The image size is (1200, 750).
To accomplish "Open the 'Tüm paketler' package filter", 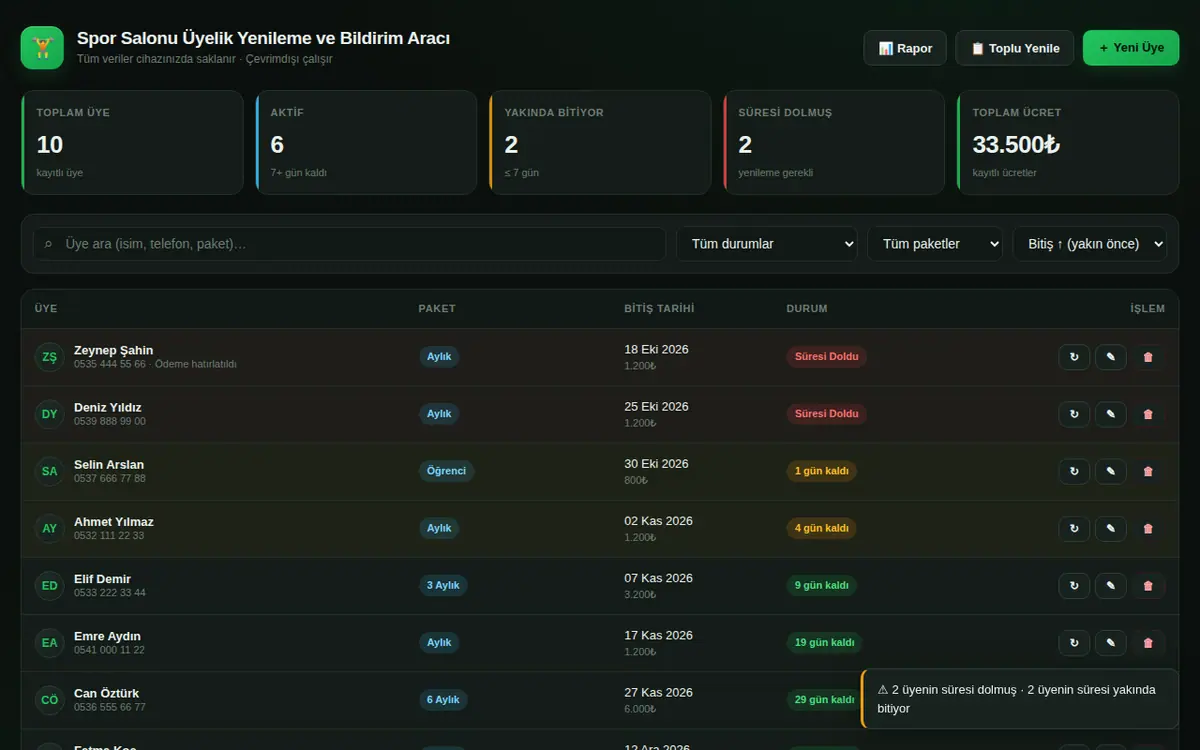I will [935, 244].
